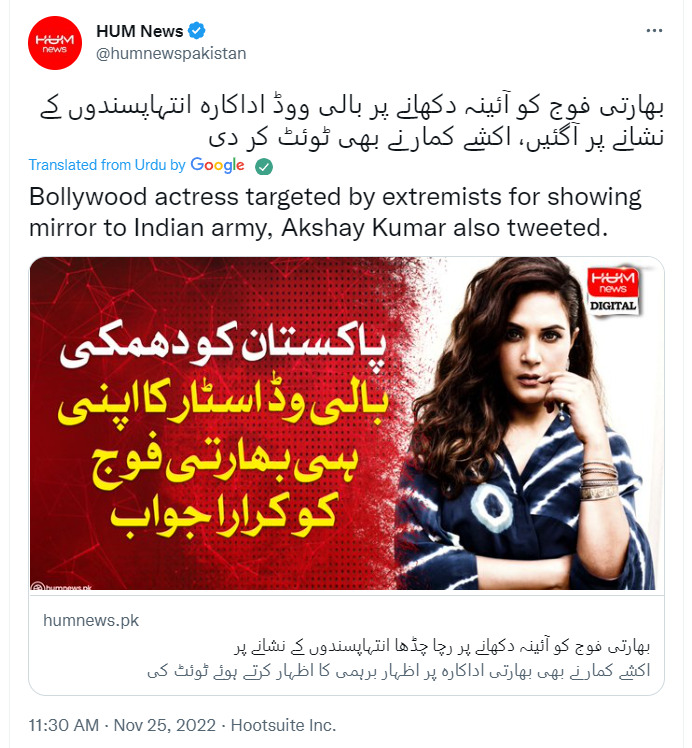Click the original Urdu tweet text
Viewport: 692px width, 748px height.
pyautogui.click(x=352, y=122)
